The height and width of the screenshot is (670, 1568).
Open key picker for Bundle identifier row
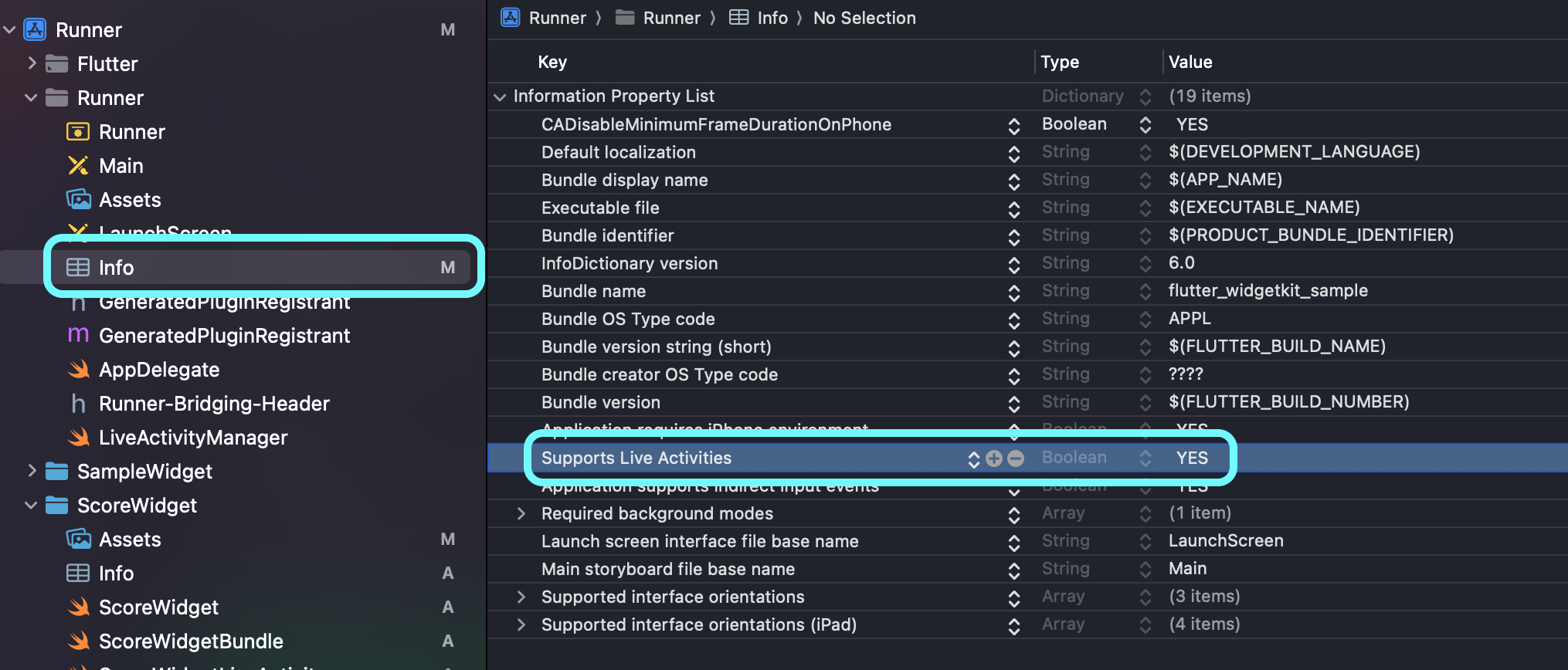[x=1014, y=236]
